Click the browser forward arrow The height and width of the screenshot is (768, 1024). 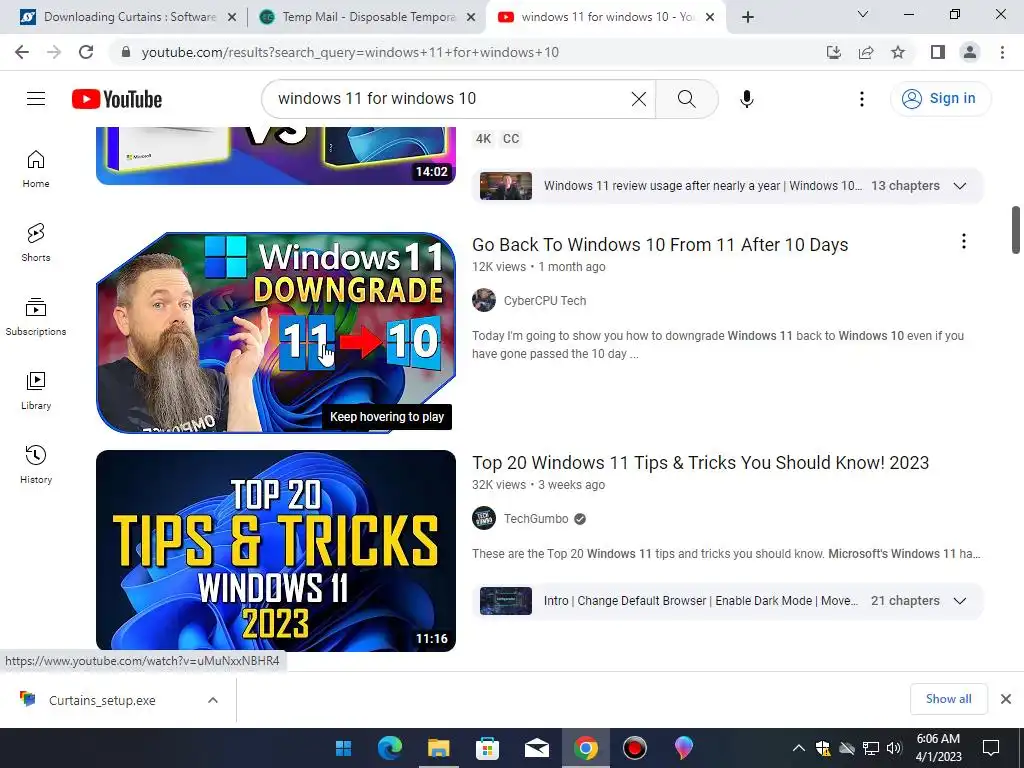pos(54,52)
